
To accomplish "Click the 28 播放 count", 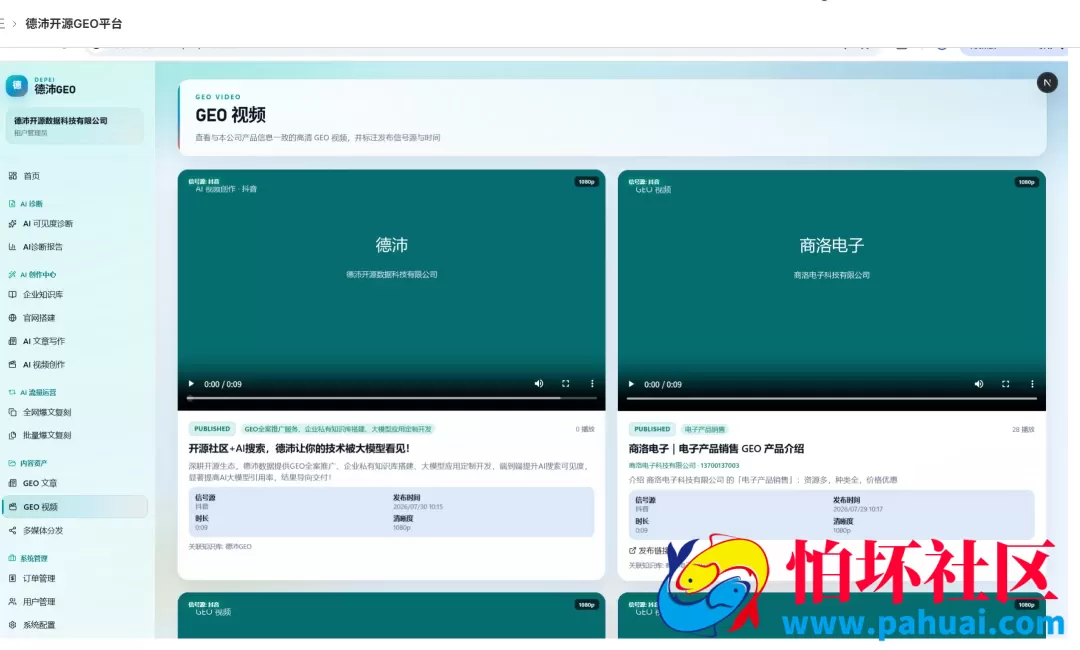I will pyautogui.click(x=1023, y=430).
